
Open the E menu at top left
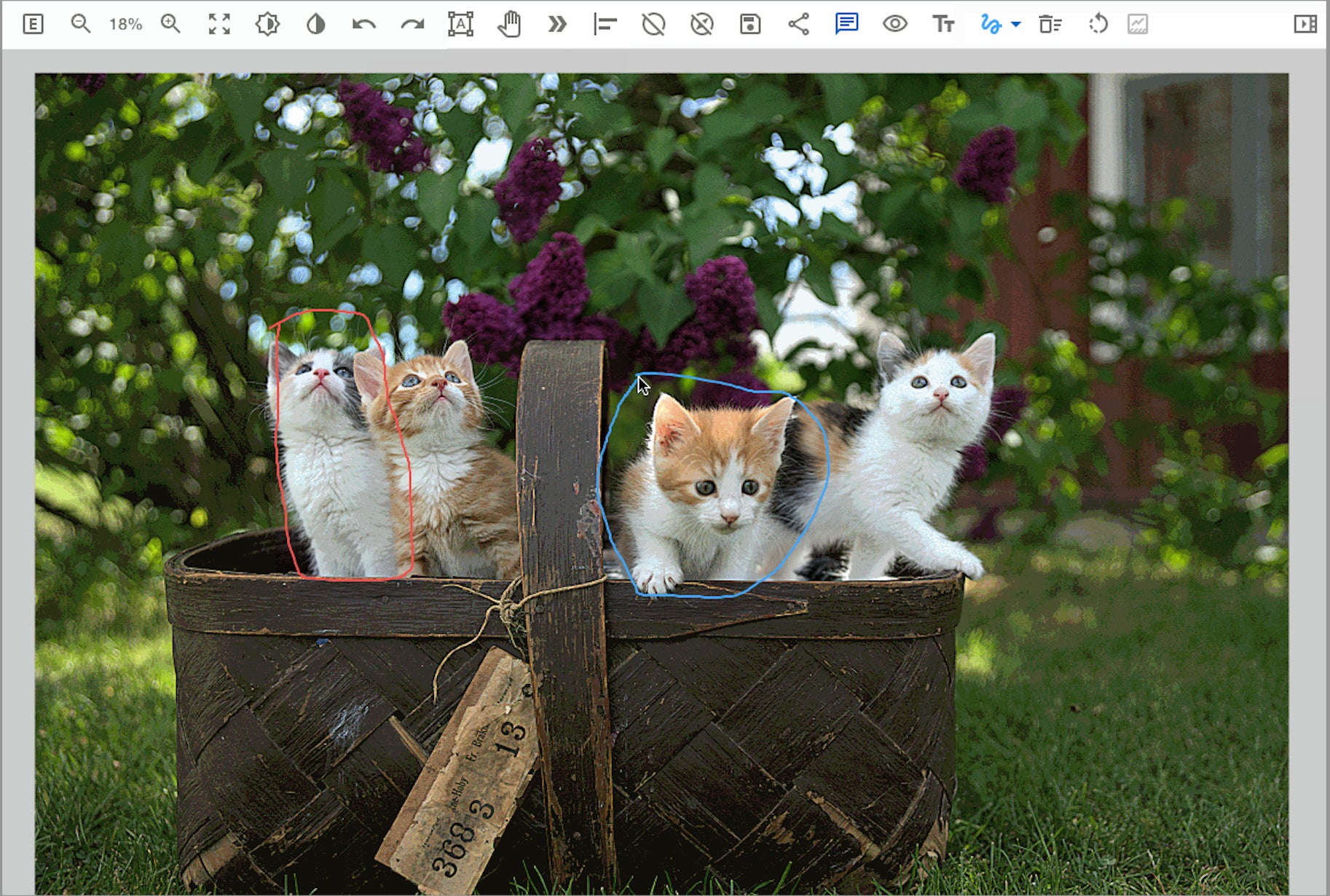[x=33, y=24]
